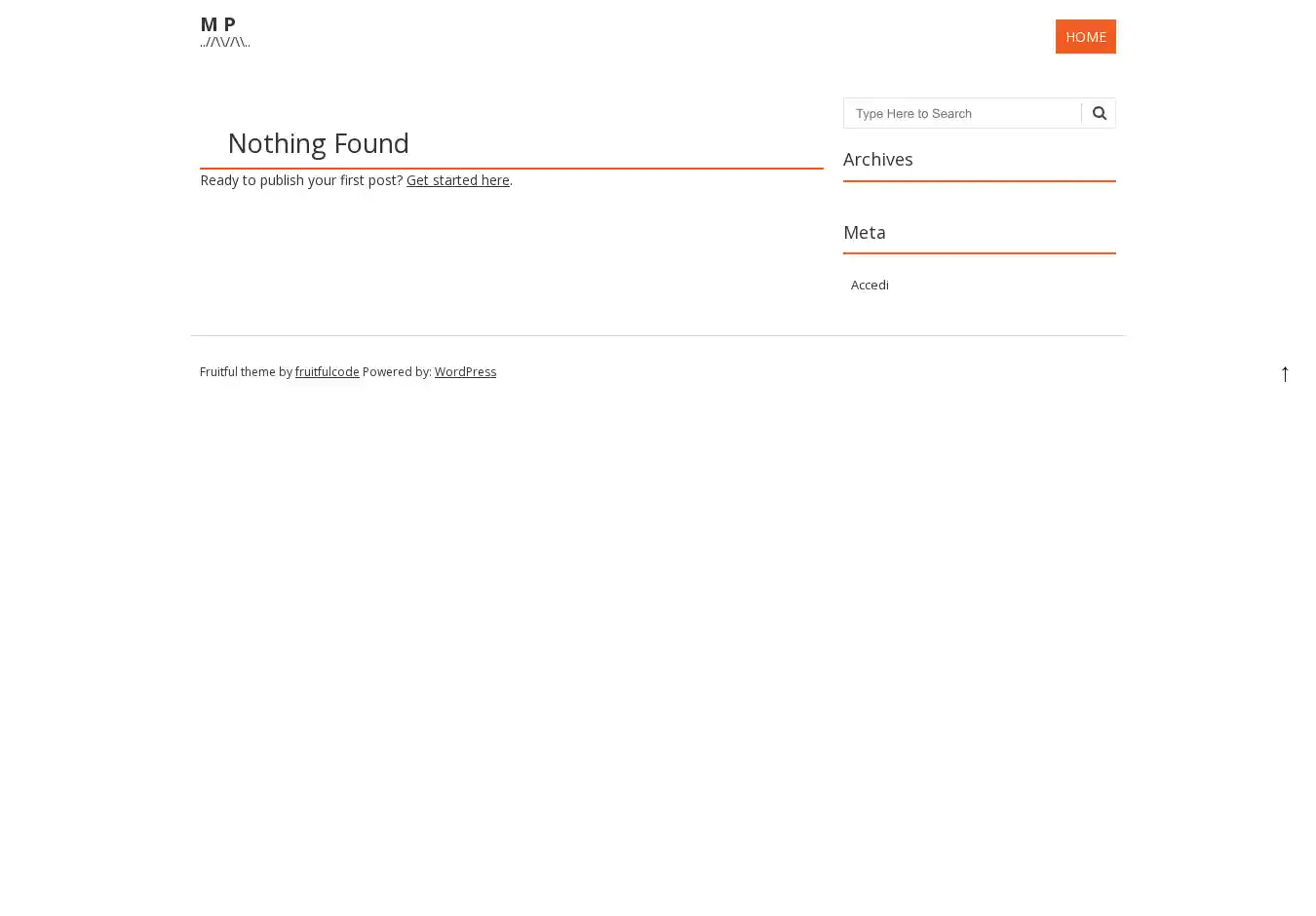Image resolution: width=1316 pixels, height=916 pixels.
Task: Click the "M P" site title
Action: pos(217,24)
